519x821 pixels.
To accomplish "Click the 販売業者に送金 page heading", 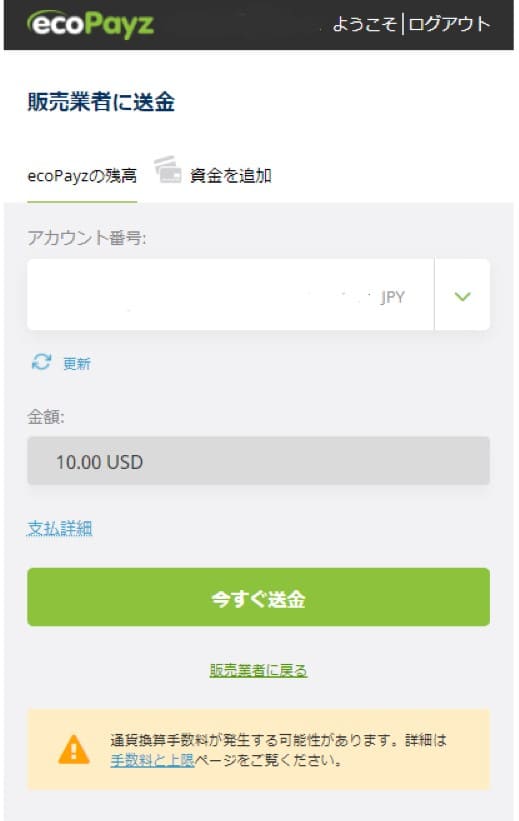I will coord(101,102).
